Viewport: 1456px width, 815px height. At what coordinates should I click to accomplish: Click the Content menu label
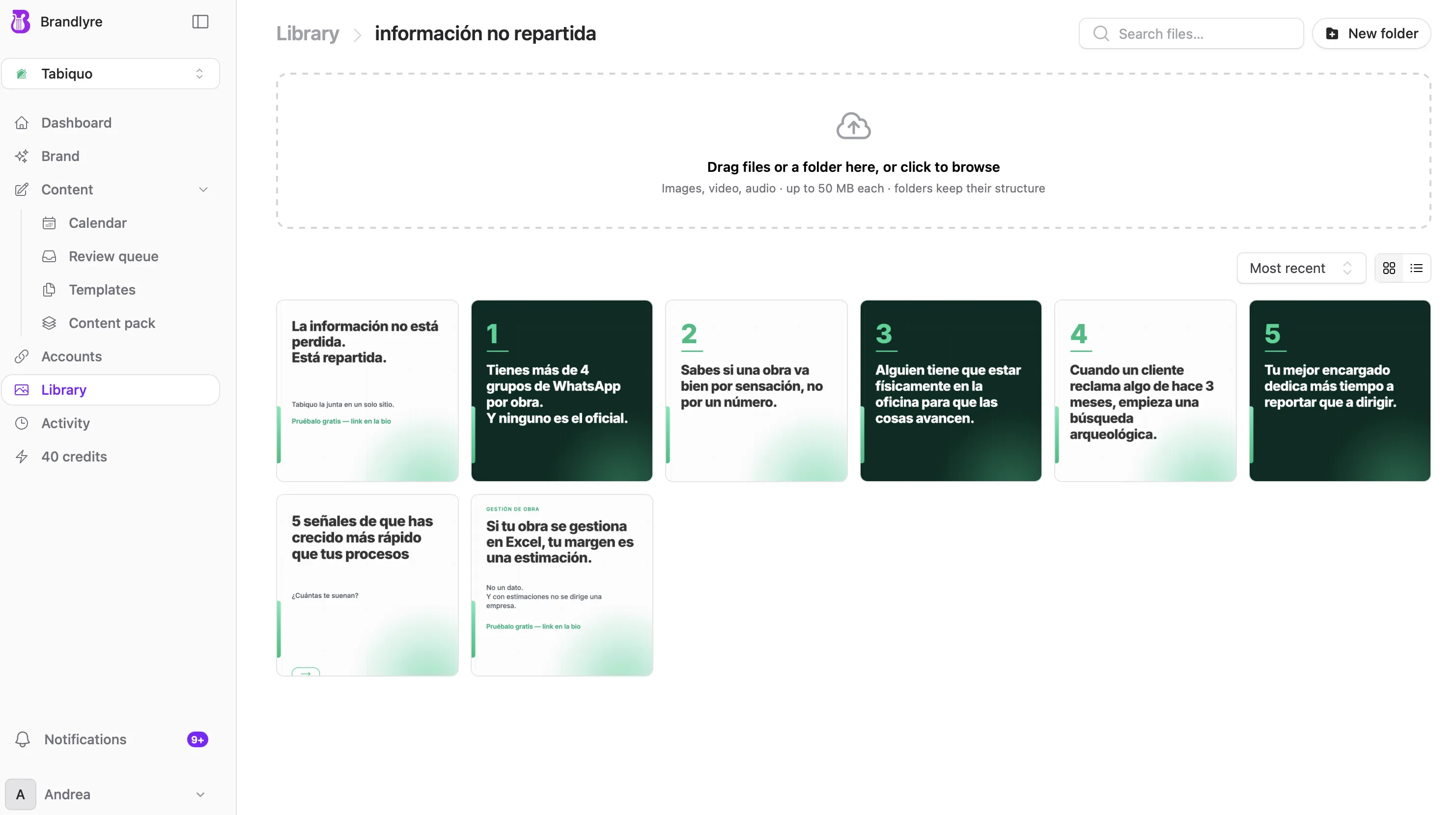[x=67, y=189]
